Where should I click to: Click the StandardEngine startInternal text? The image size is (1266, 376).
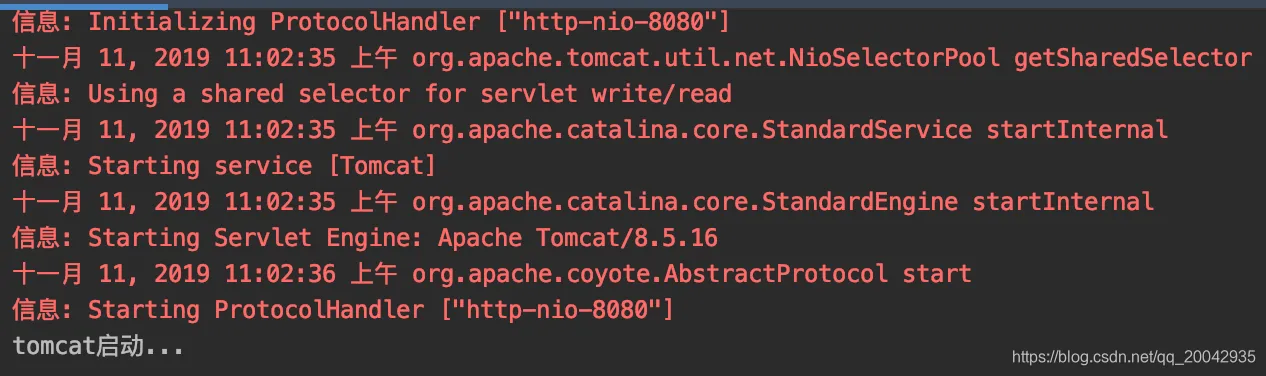(x=958, y=201)
